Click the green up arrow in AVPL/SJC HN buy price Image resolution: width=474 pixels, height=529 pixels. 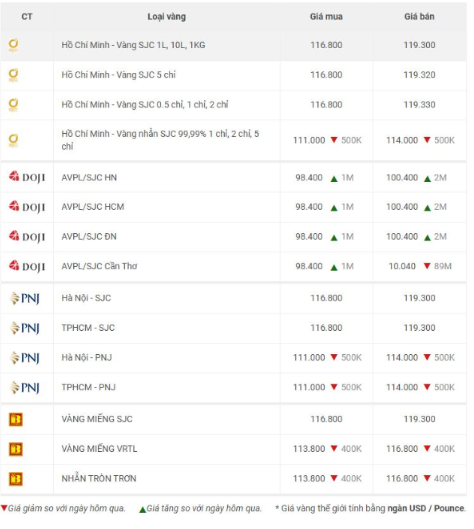[x=334, y=178]
